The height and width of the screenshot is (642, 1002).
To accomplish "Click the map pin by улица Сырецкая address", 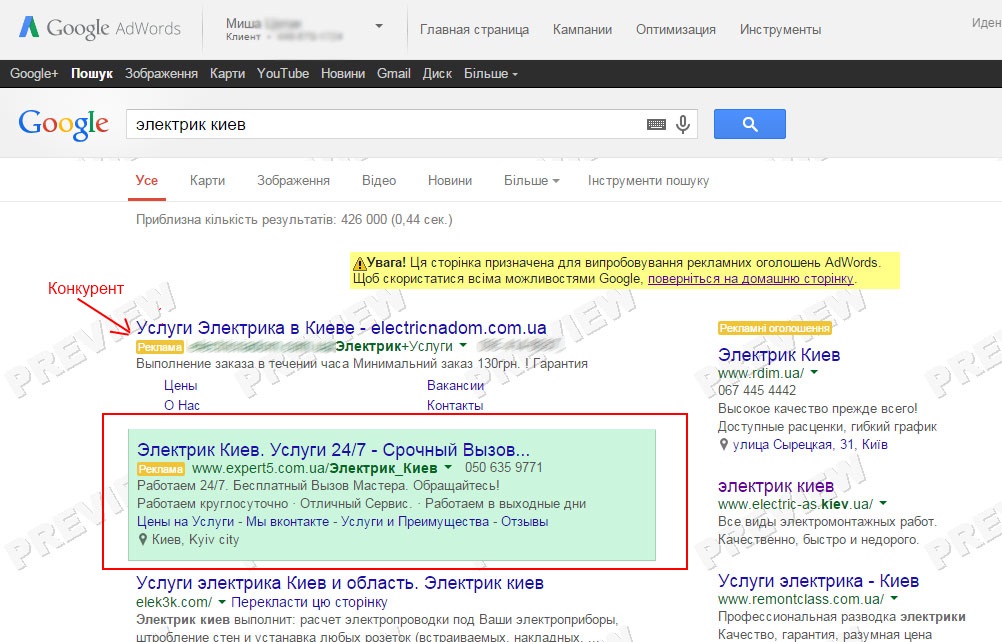I will tap(723, 445).
